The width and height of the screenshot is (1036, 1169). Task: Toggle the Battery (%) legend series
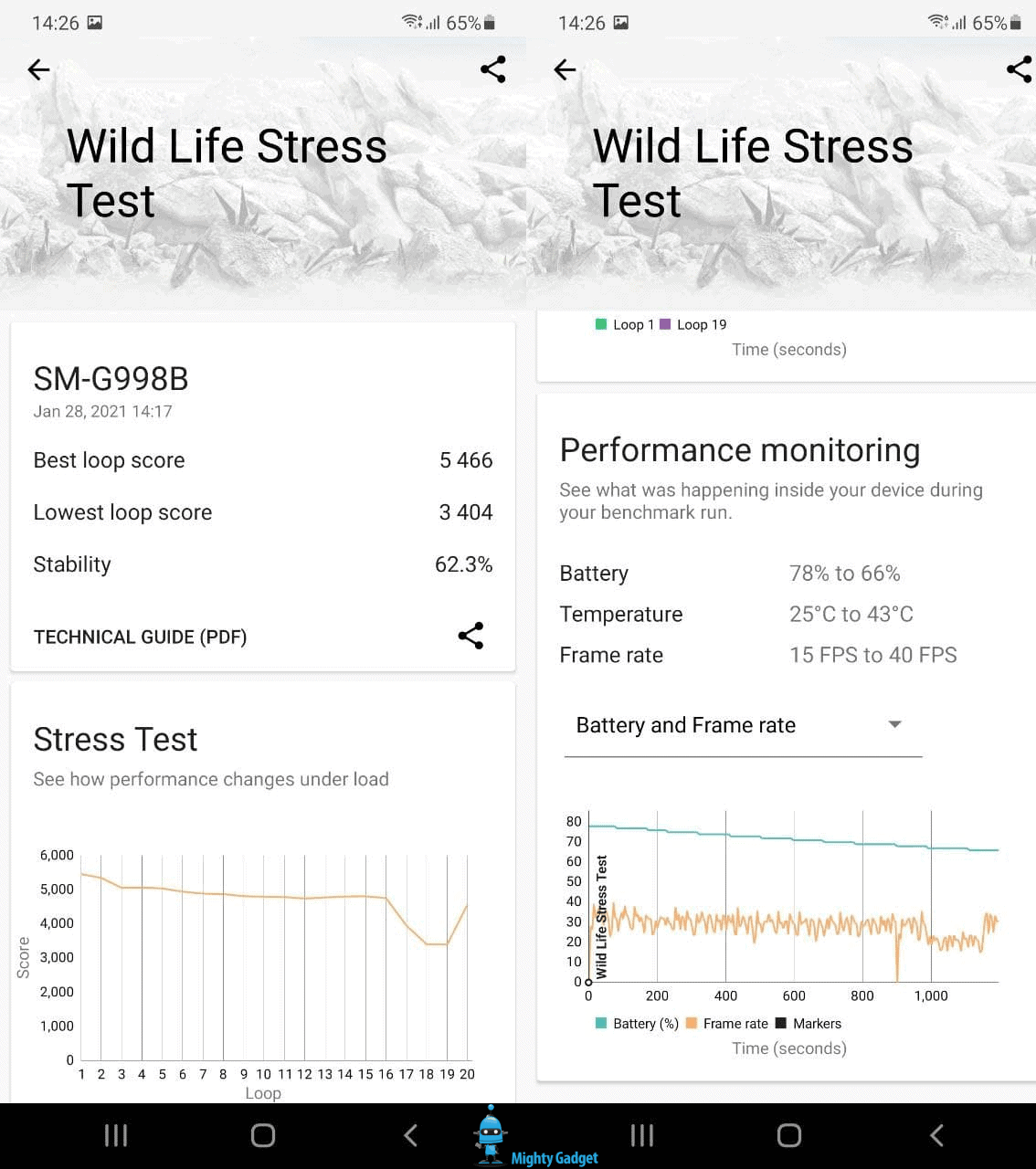pyautogui.click(x=637, y=1024)
